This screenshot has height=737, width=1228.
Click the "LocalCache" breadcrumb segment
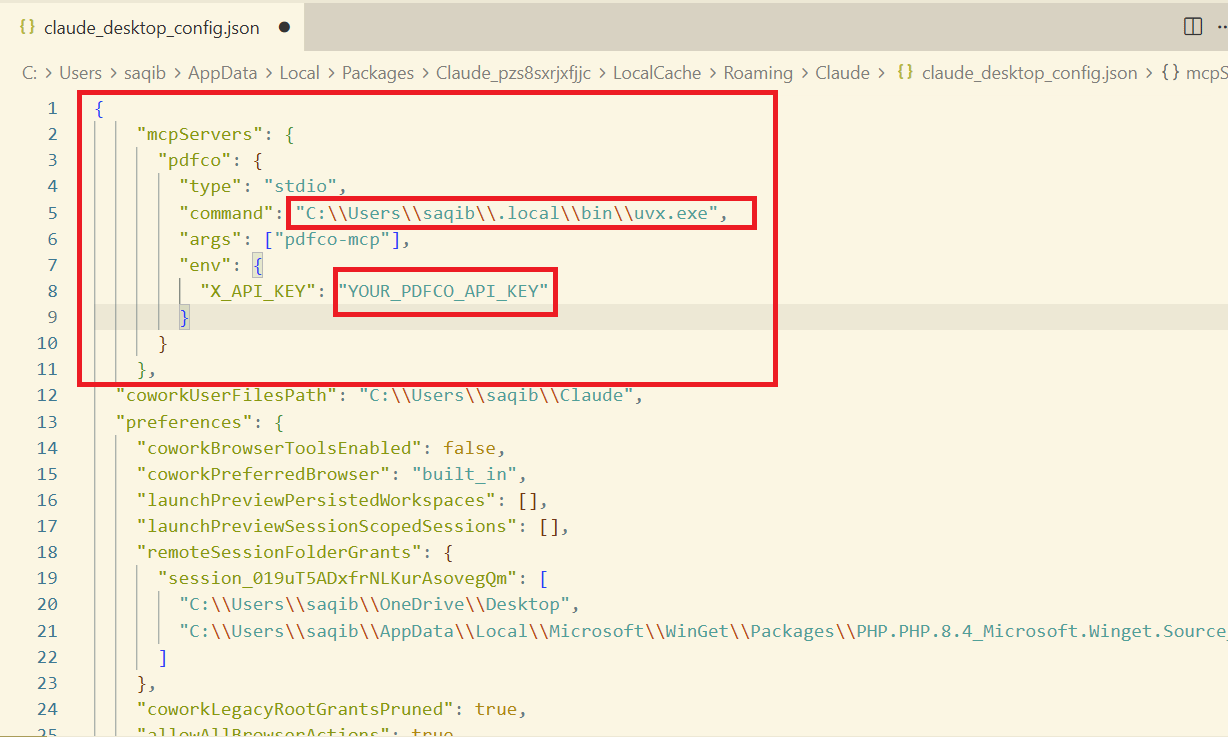[657, 73]
